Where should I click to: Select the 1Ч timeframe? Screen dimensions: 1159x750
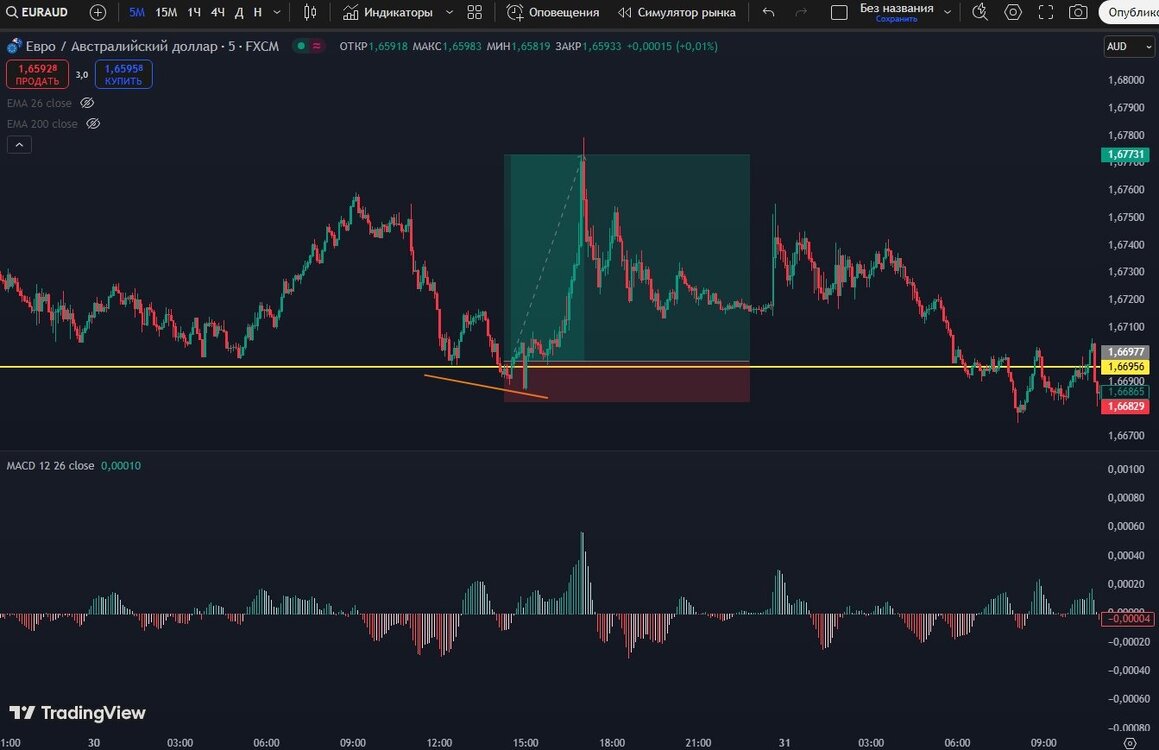coord(194,12)
